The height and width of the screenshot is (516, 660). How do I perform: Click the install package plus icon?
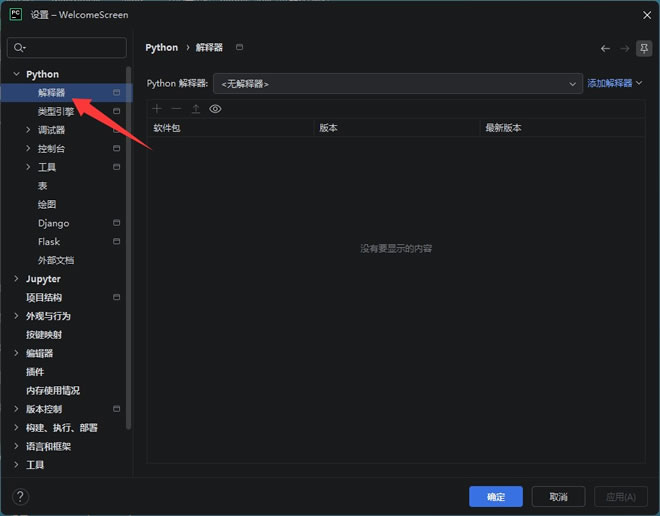(x=157, y=109)
